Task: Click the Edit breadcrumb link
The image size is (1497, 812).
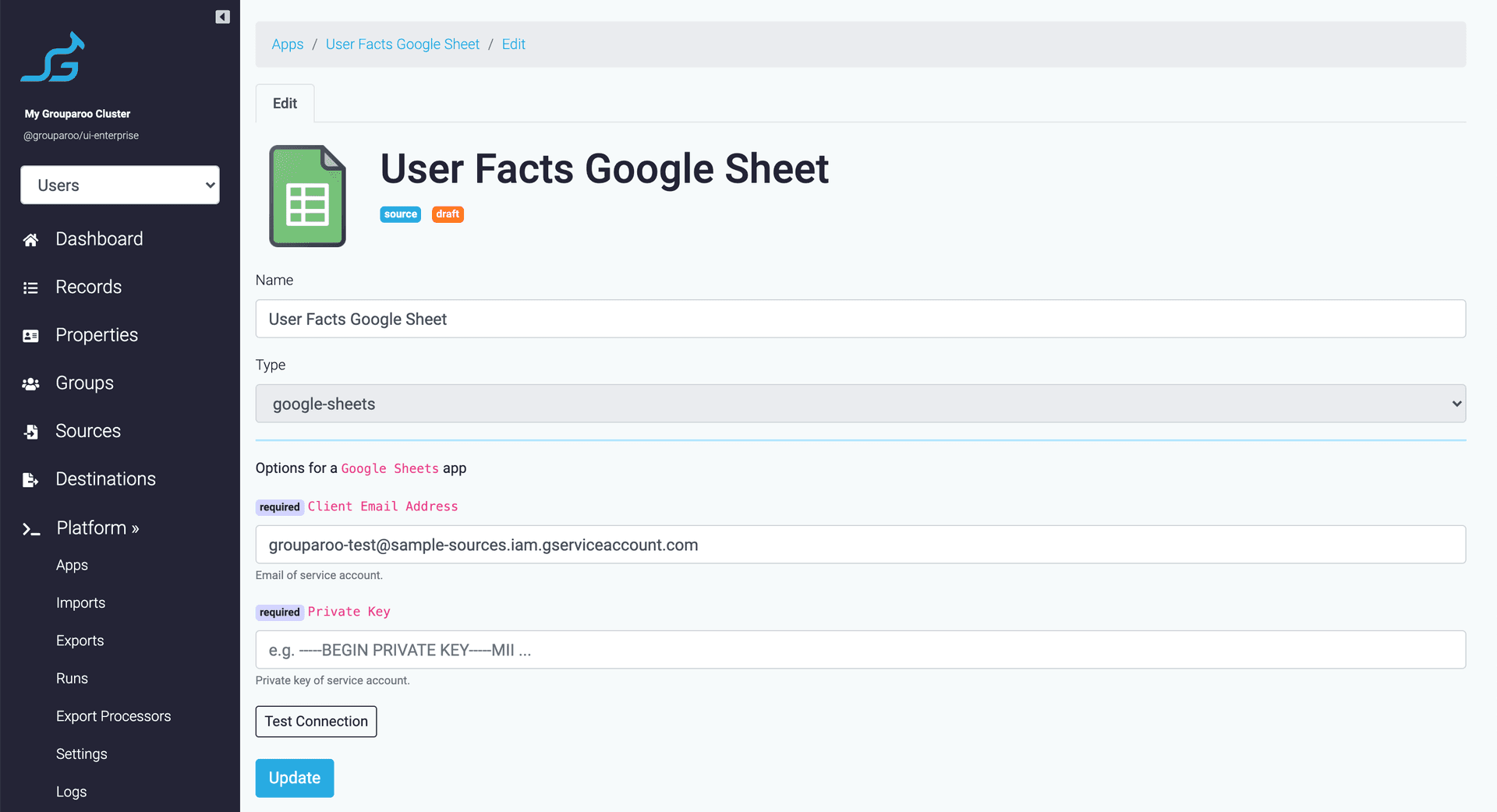Action: 513,44
